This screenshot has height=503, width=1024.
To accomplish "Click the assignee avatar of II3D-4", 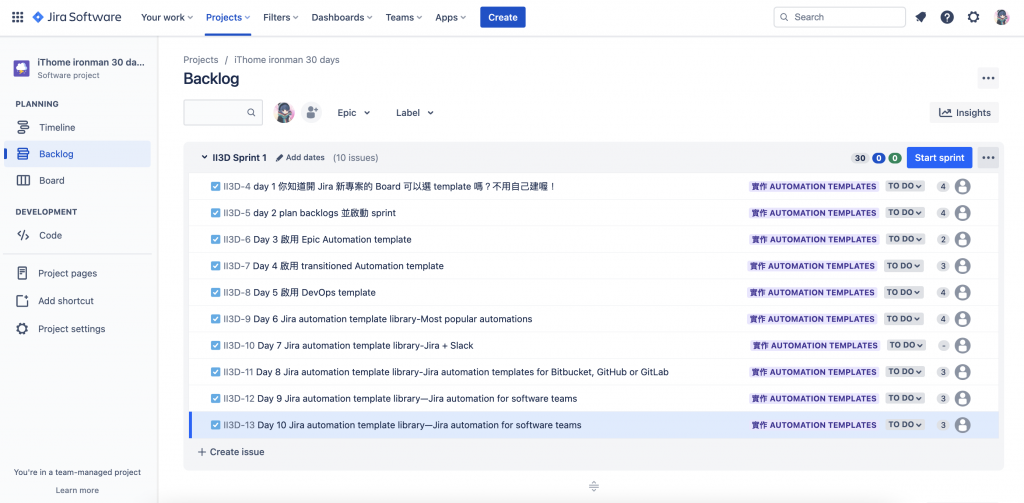I will click(x=962, y=186).
